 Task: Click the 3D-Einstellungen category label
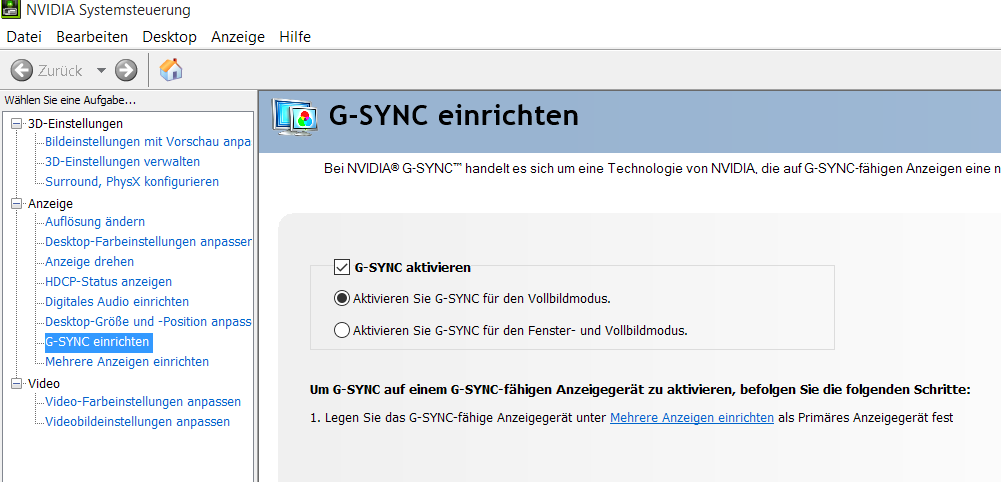75,123
